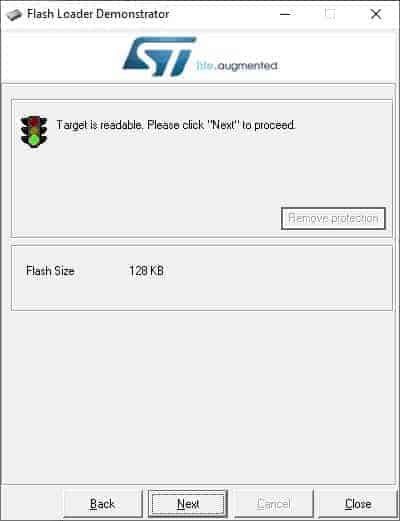Image resolution: width=400 pixels, height=521 pixels.
Task: Click the greyed-out maximize window icon
Action: point(330,14)
